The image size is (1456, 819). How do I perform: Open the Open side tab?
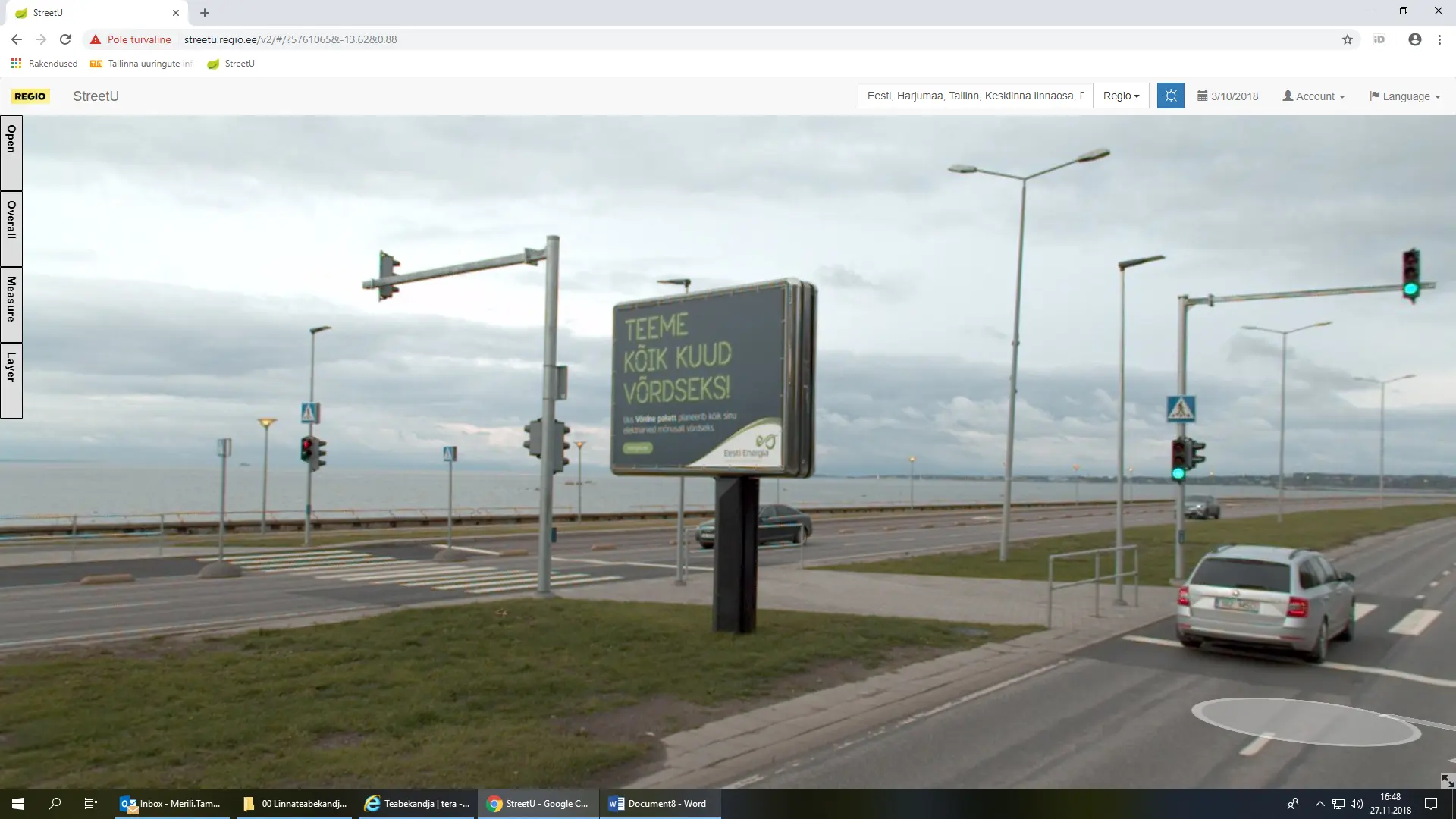(x=11, y=152)
